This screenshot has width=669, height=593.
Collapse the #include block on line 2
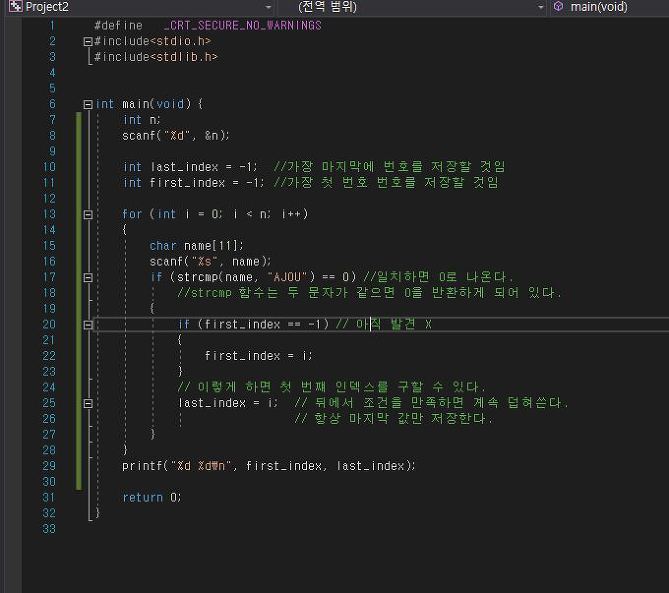point(88,41)
